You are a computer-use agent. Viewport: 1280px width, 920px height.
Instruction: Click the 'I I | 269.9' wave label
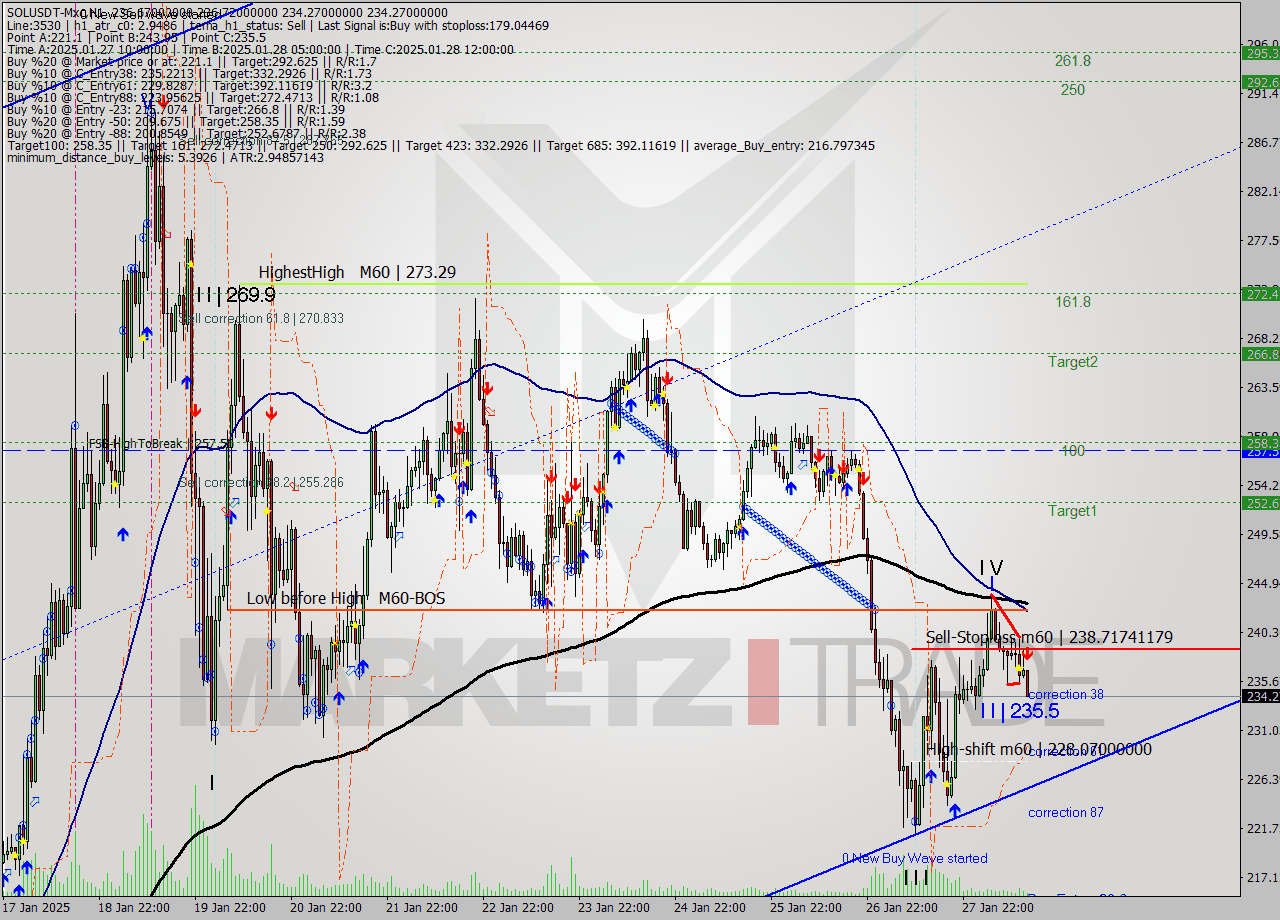click(235, 295)
